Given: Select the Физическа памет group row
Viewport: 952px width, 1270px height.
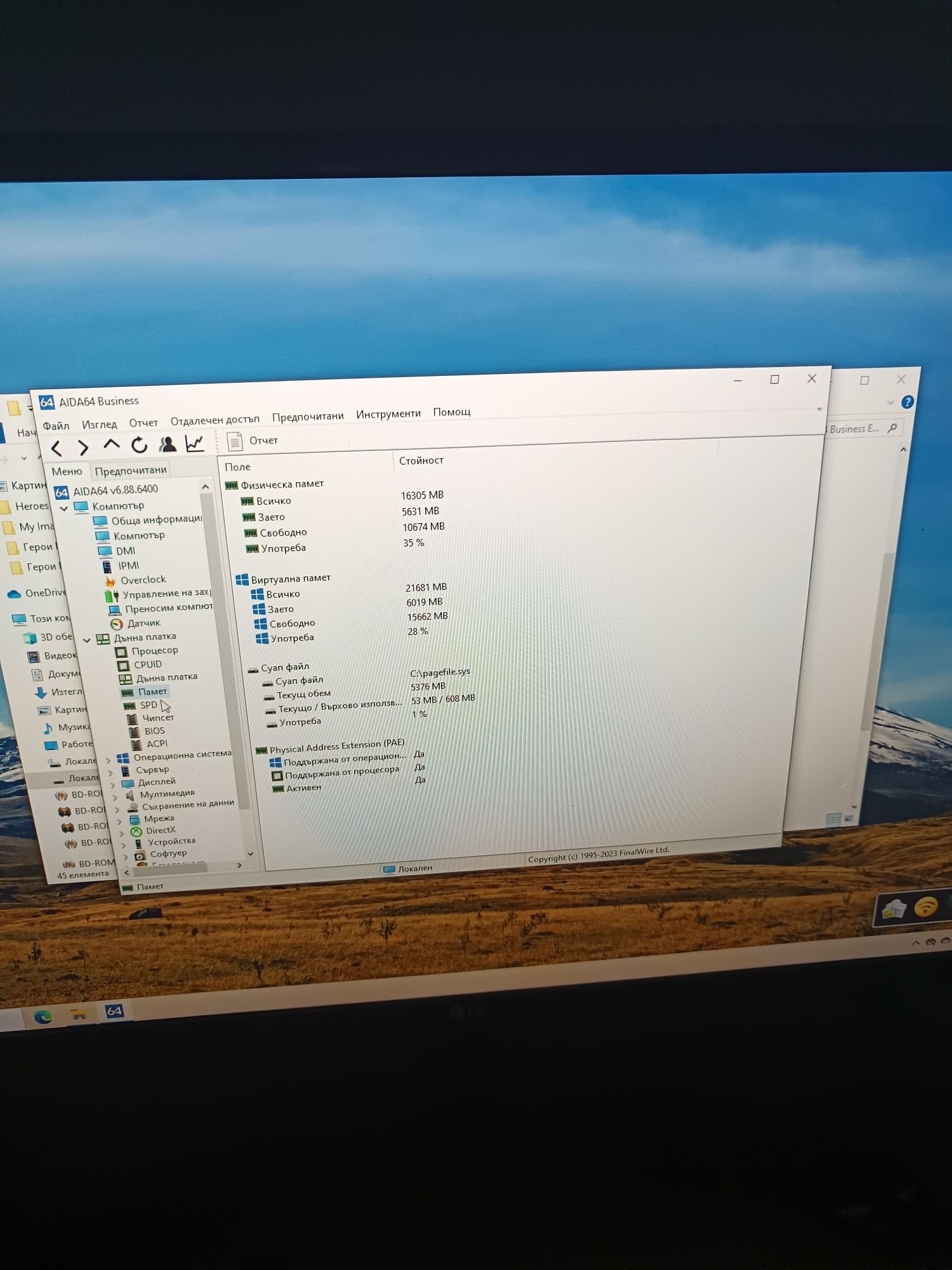Looking at the screenshot, I should click(x=275, y=485).
